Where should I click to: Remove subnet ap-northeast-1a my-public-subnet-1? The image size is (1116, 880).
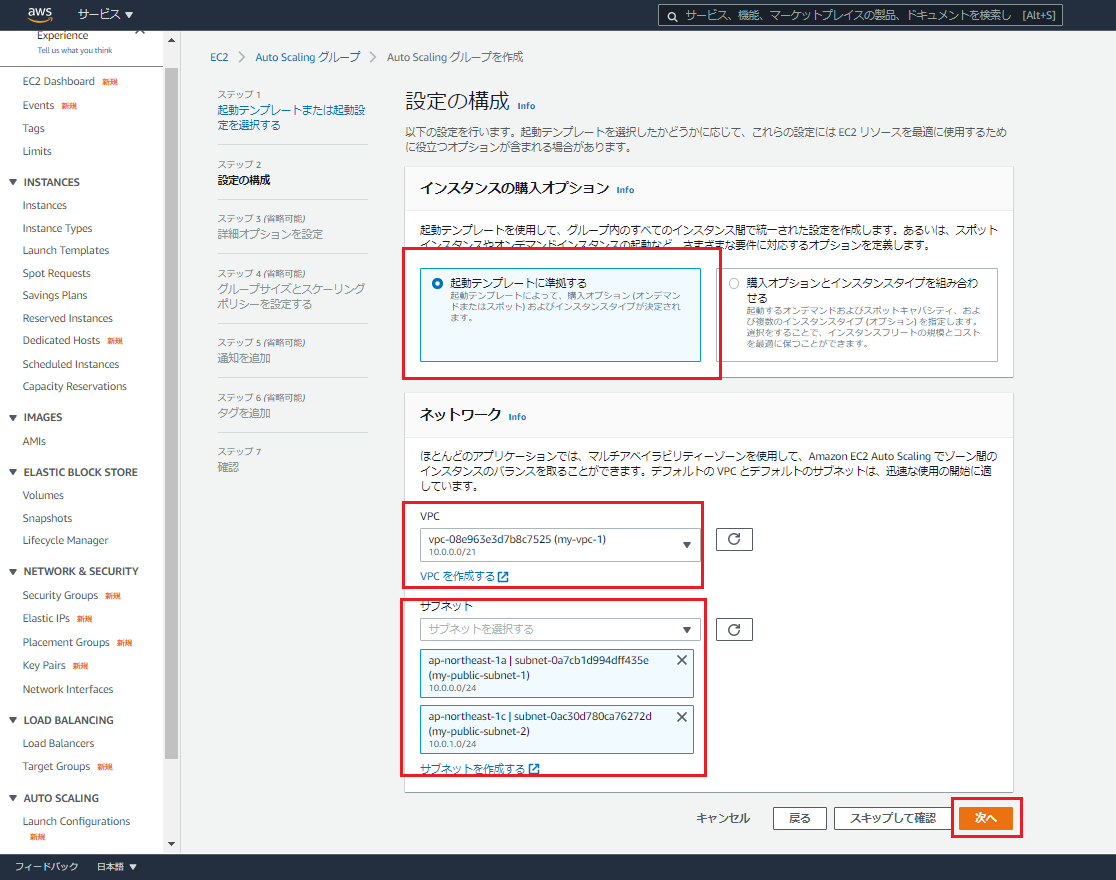click(x=681, y=660)
